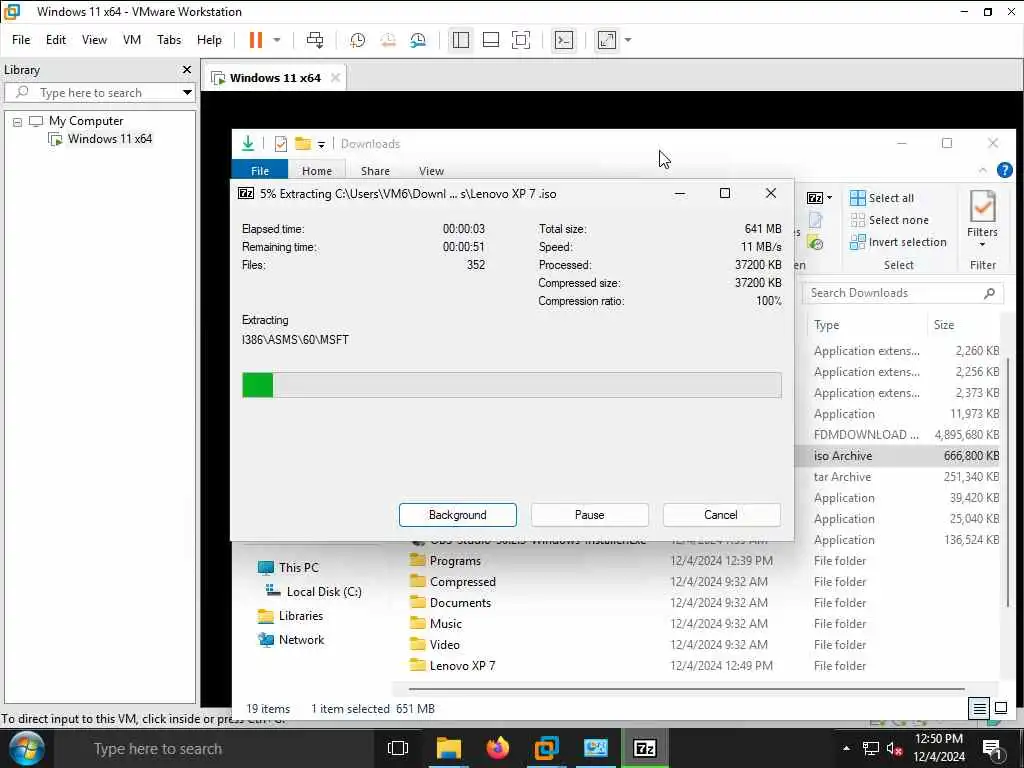1024x768 pixels.
Task: Open the Tabs menu
Action: (x=169, y=40)
